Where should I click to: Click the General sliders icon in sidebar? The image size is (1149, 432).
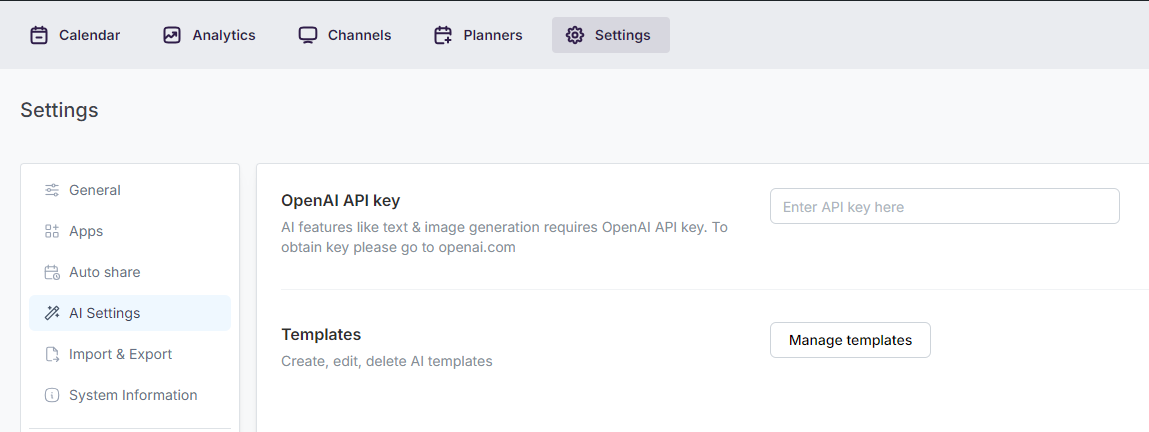tap(52, 190)
